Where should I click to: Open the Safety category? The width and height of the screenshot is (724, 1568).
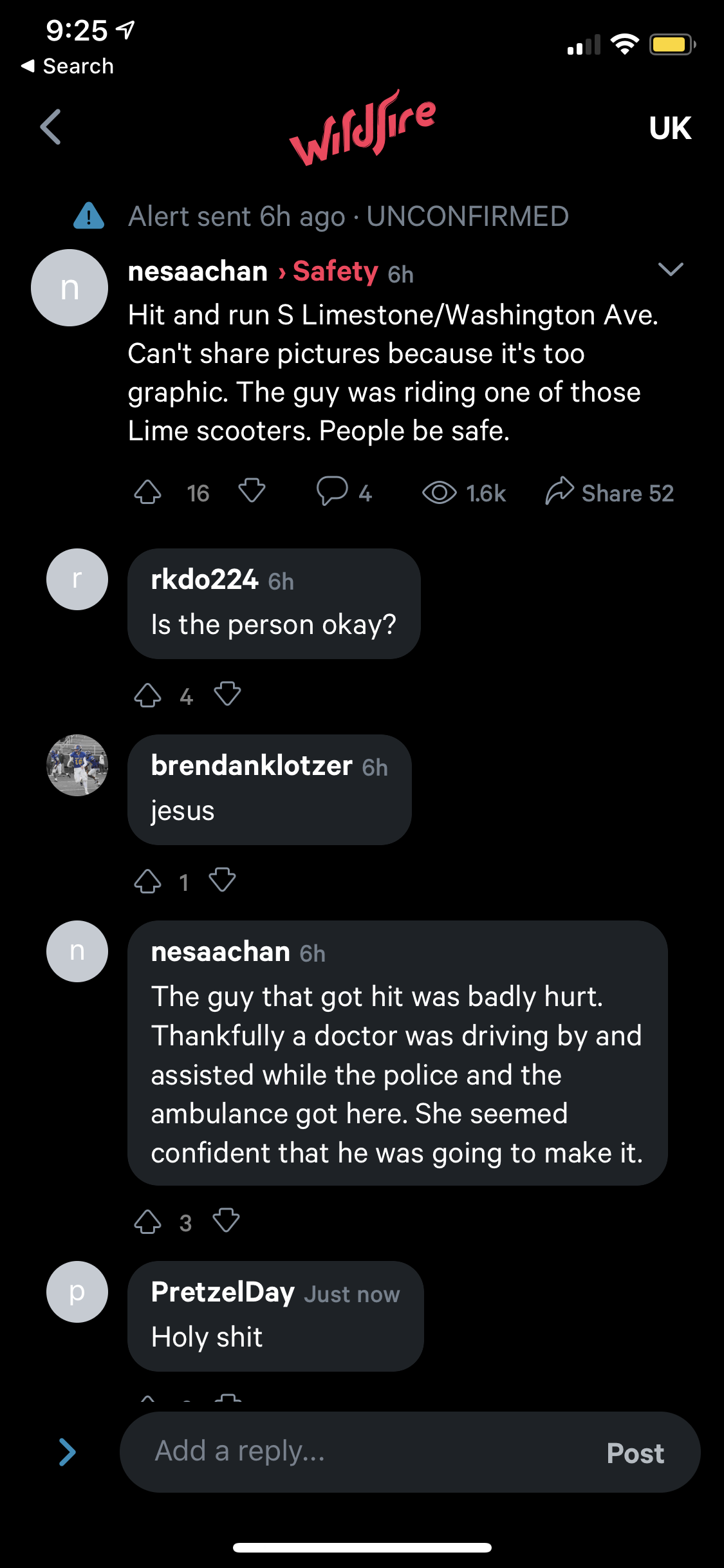pos(335,272)
